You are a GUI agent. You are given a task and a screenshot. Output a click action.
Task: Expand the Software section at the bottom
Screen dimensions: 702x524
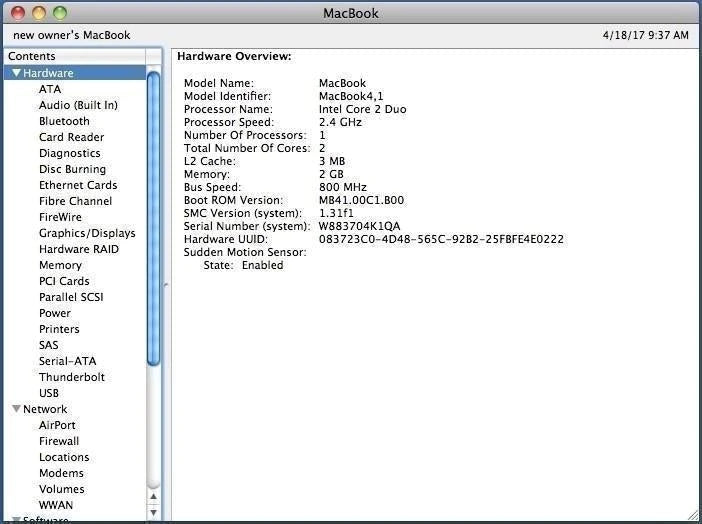tap(16, 520)
